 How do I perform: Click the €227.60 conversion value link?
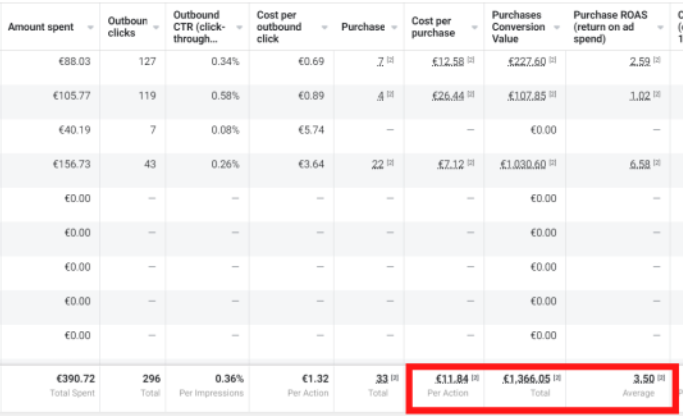point(527,61)
